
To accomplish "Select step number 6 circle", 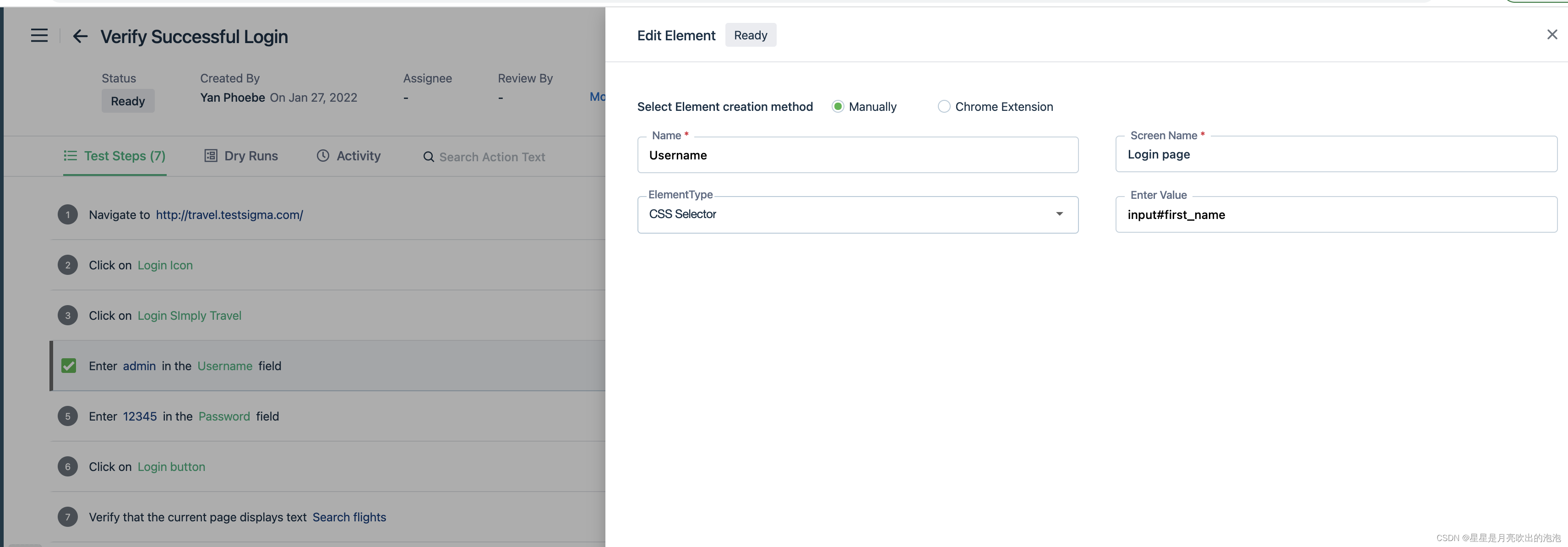I will tap(68, 466).
